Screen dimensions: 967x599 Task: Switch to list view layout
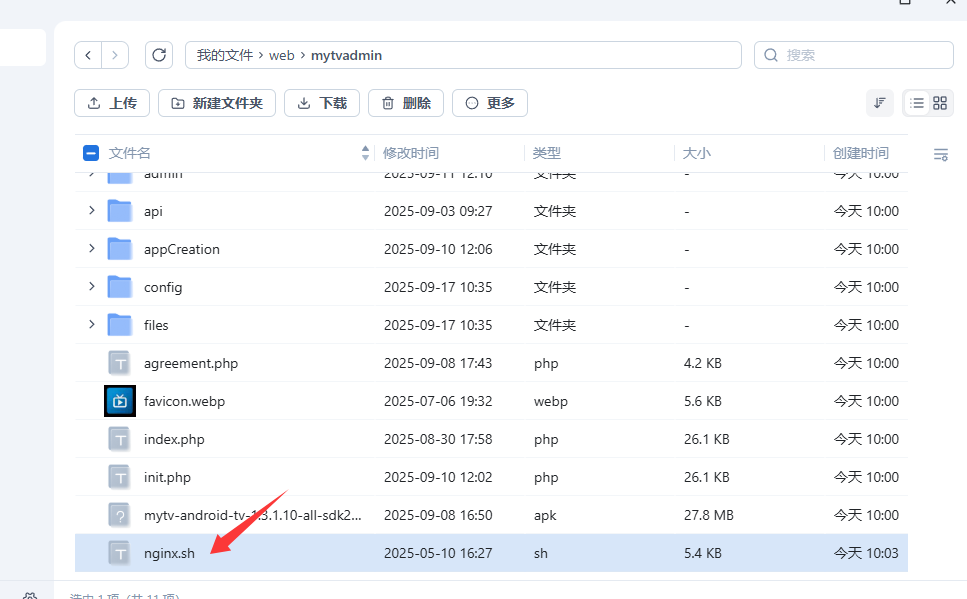click(917, 103)
